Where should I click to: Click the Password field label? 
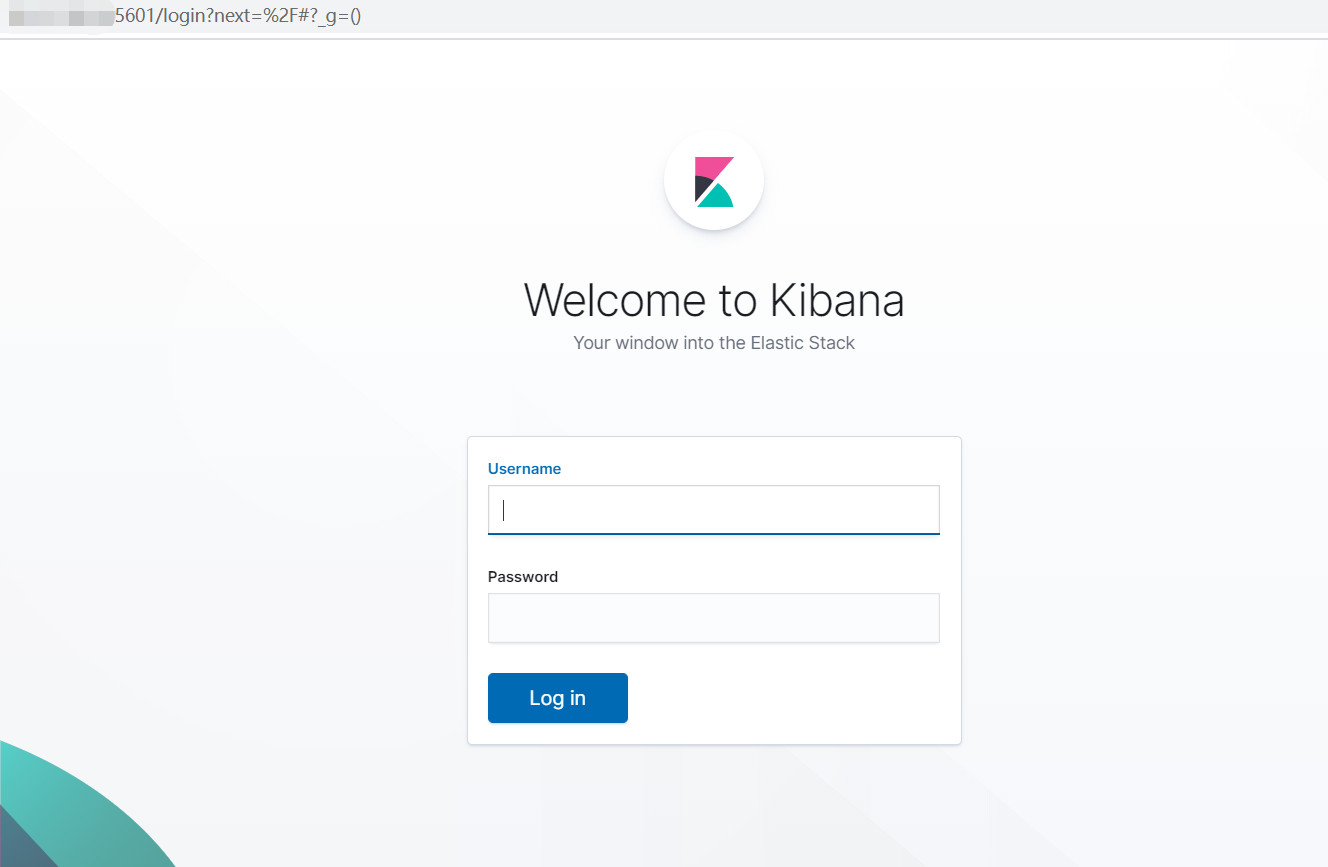pyautogui.click(x=523, y=577)
